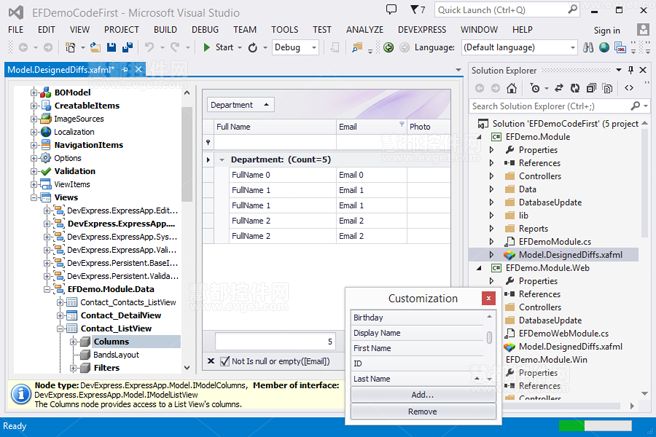Click the Department group panel button

click(241, 105)
